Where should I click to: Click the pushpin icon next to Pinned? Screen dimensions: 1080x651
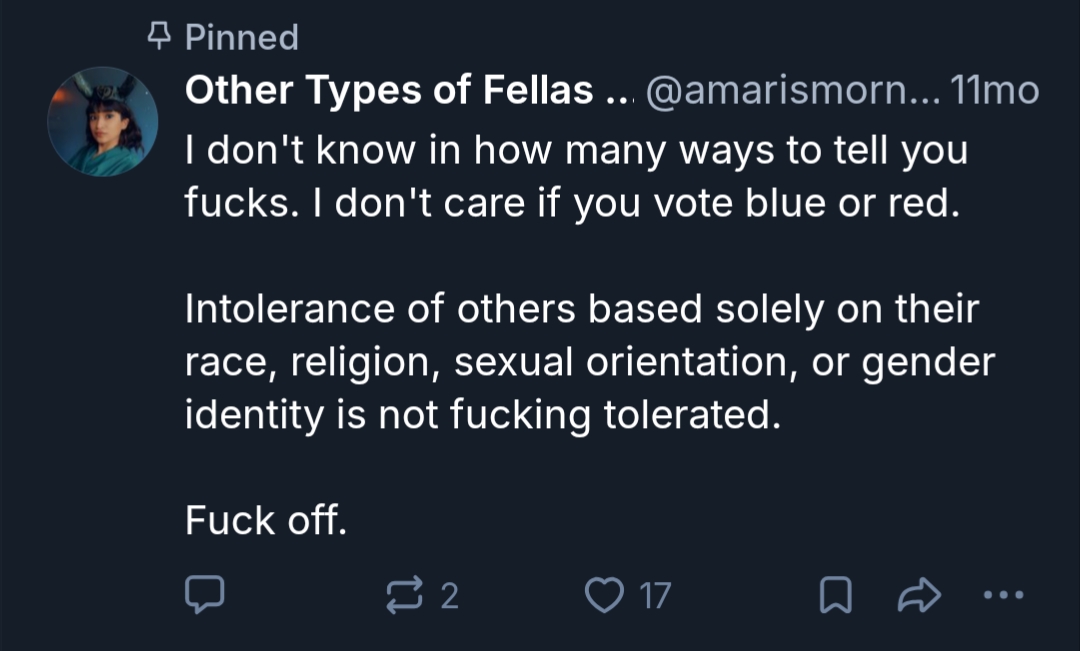coord(158,37)
